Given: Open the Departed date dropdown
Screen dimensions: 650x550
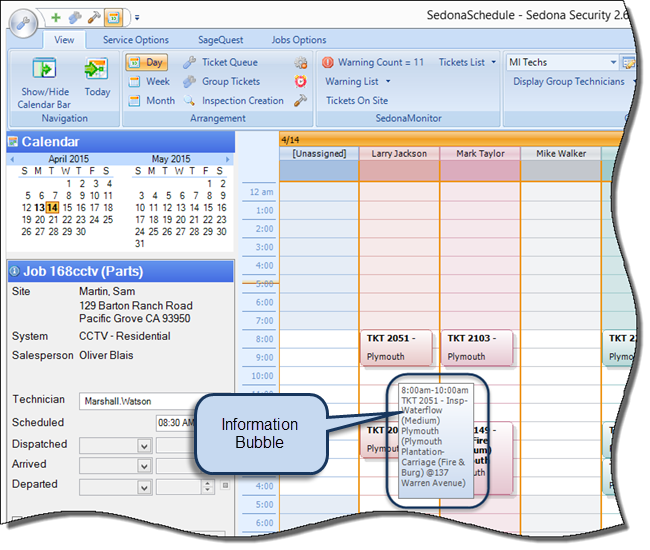Looking at the screenshot, I should coord(144,487).
